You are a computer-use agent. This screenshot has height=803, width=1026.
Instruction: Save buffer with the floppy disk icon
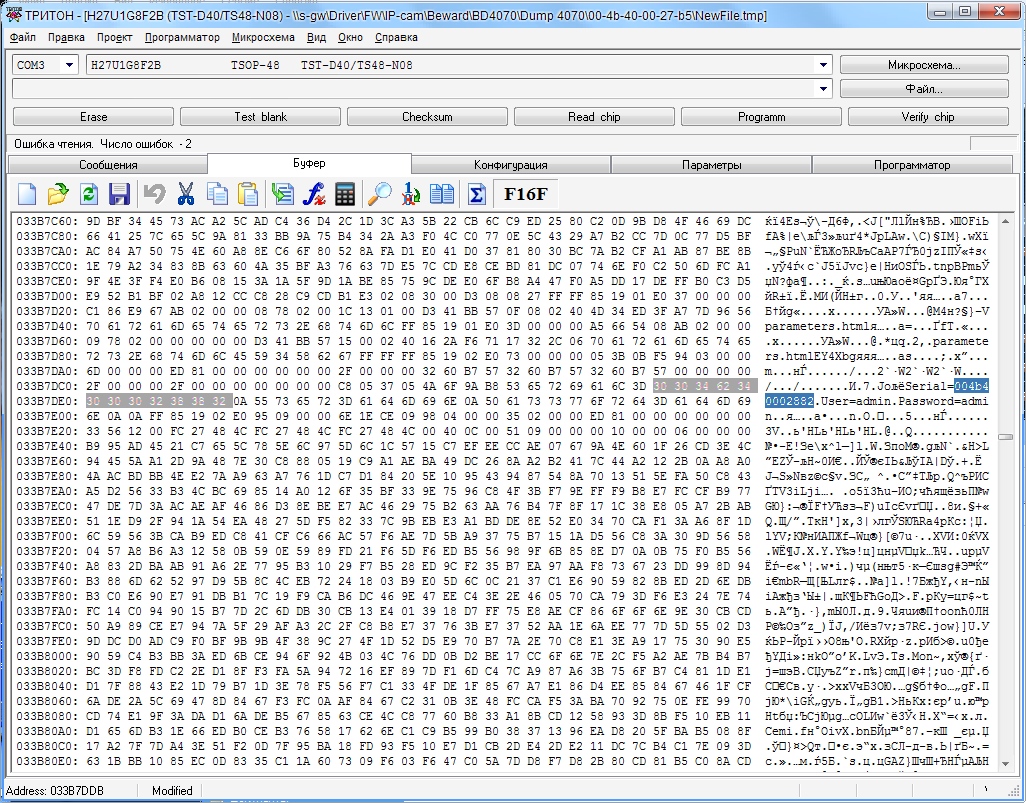[x=119, y=193]
